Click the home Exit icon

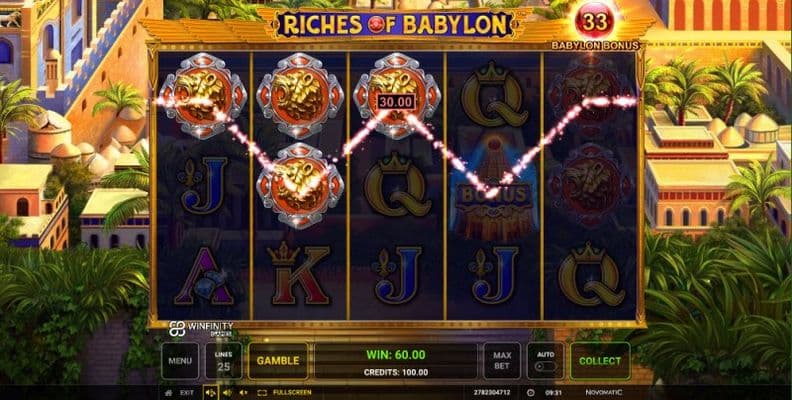coord(169,392)
